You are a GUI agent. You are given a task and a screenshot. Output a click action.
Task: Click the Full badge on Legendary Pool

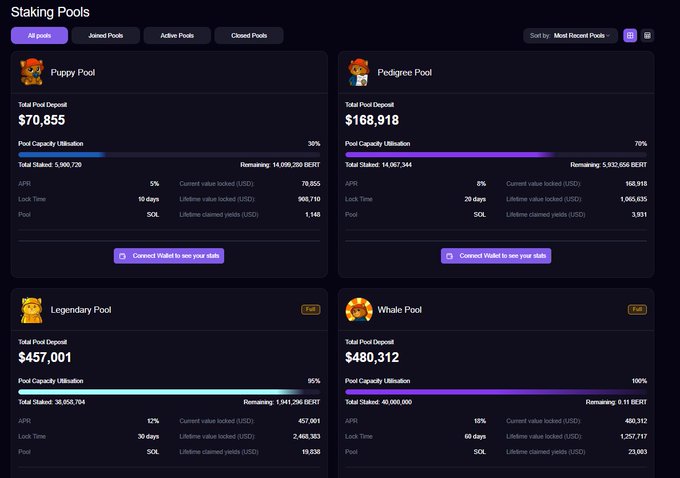(x=311, y=309)
